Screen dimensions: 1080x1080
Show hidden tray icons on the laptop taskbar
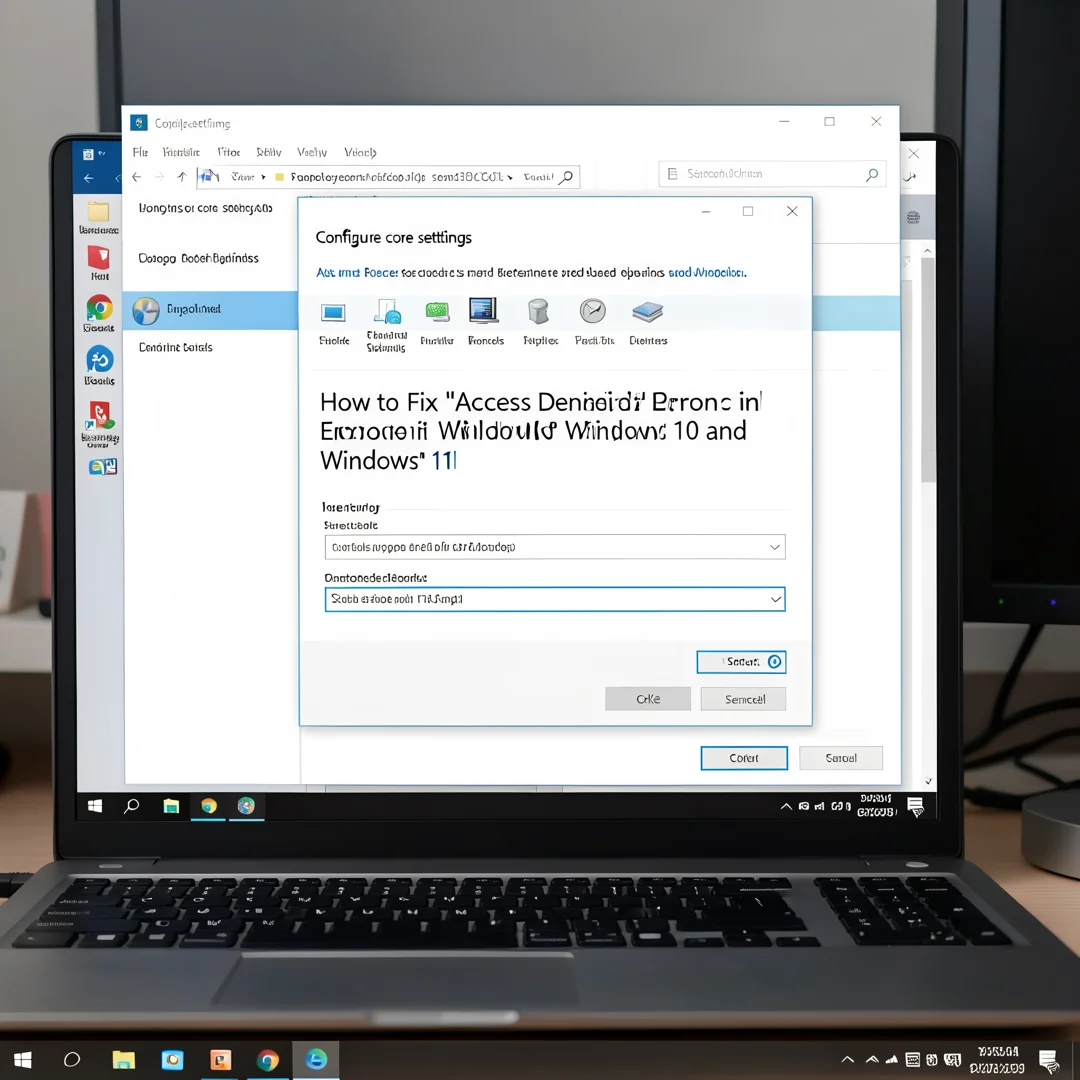pos(786,806)
